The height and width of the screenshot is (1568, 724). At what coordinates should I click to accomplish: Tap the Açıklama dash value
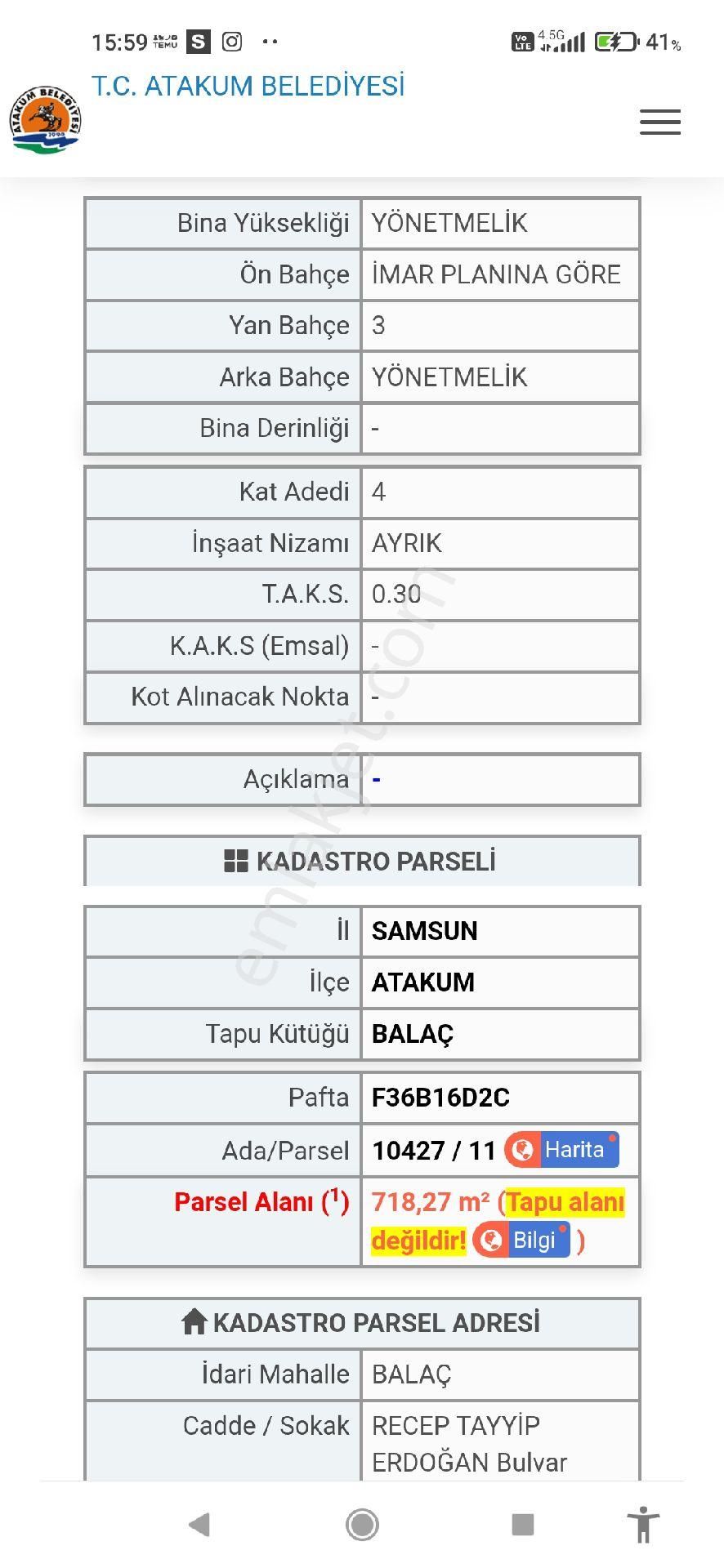click(376, 780)
